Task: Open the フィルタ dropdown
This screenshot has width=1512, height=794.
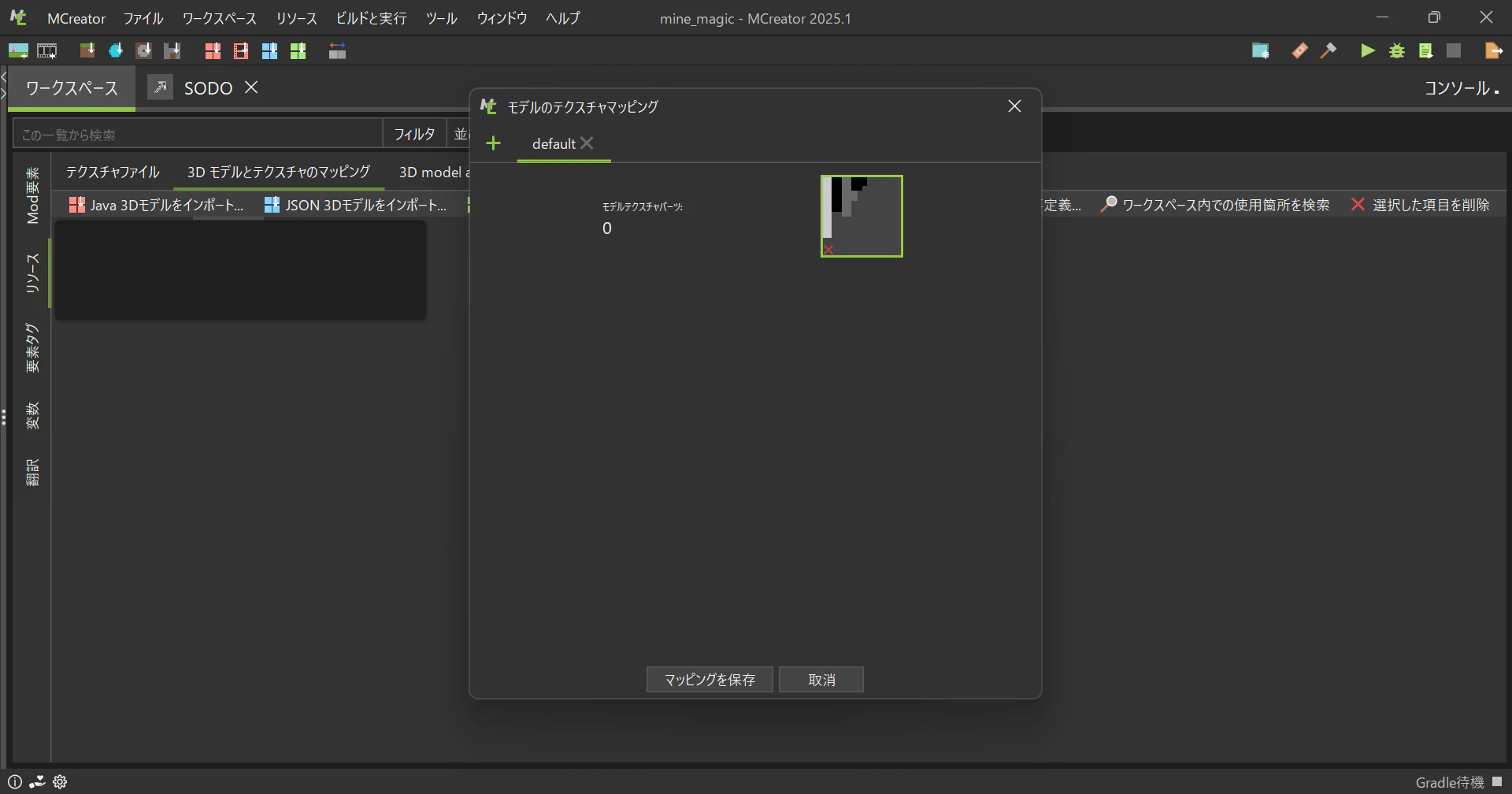Action: click(414, 135)
